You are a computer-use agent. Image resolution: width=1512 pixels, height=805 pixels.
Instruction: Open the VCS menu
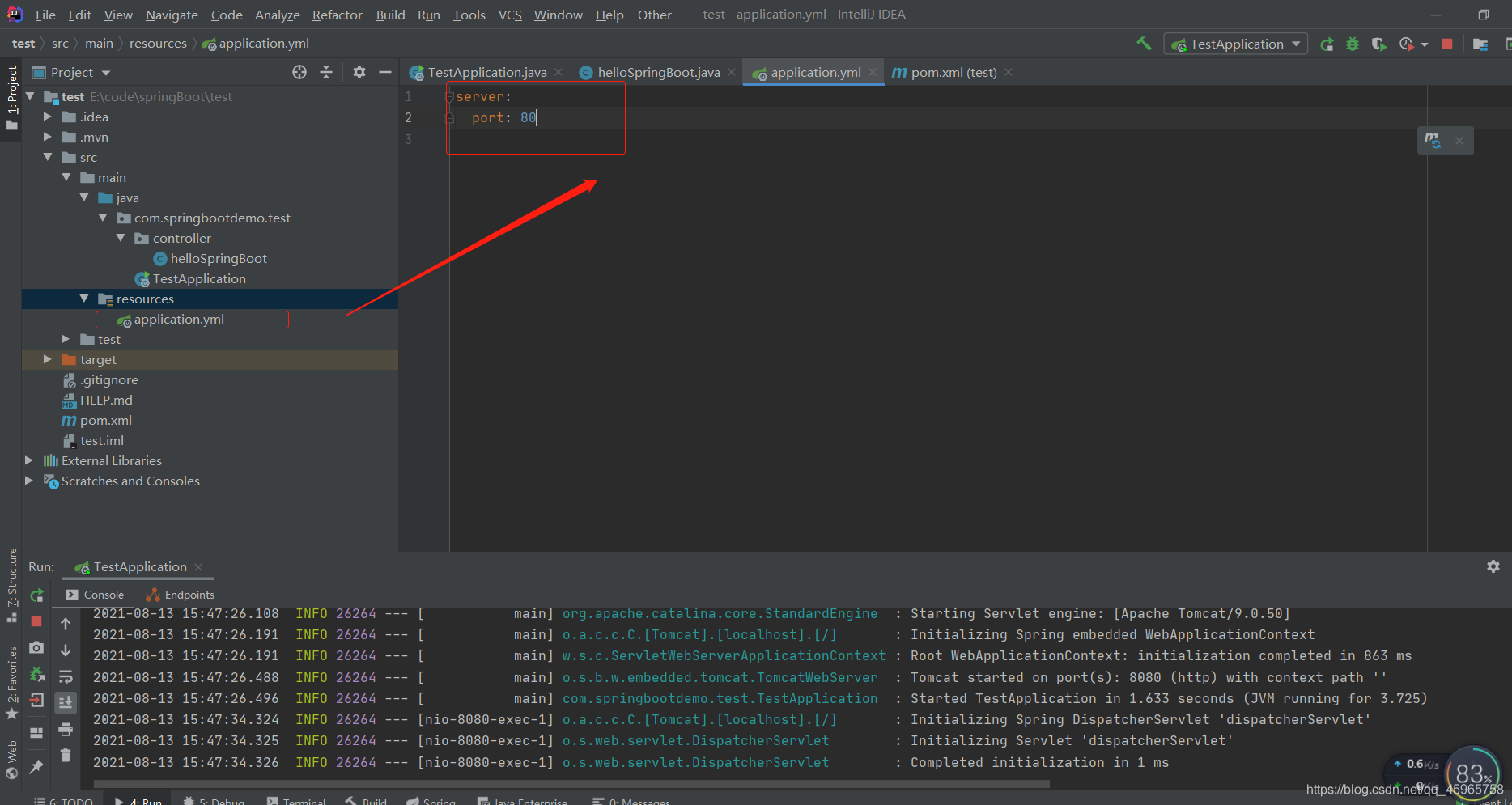[x=510, y=15]
